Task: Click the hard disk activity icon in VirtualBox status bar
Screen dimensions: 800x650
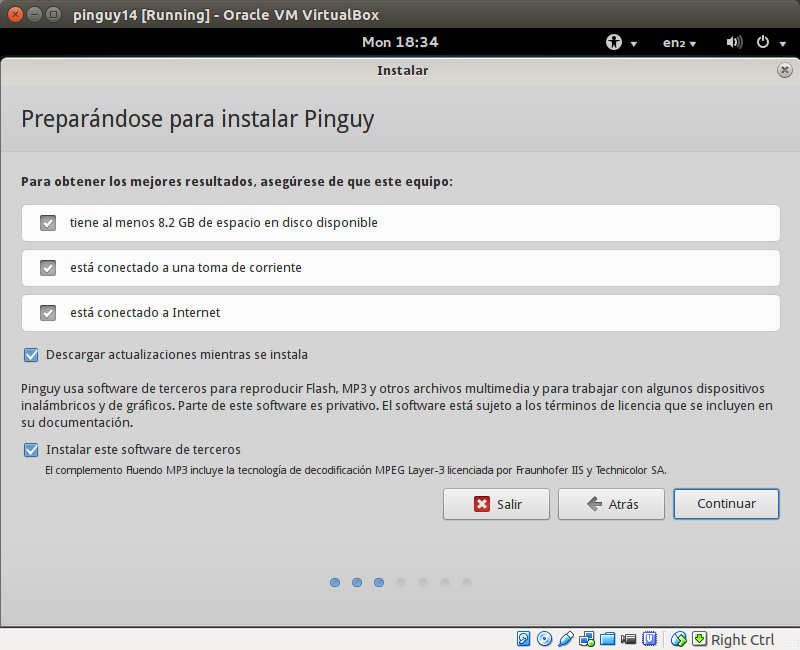Action: pyautogui.click(x=523, y=639)
